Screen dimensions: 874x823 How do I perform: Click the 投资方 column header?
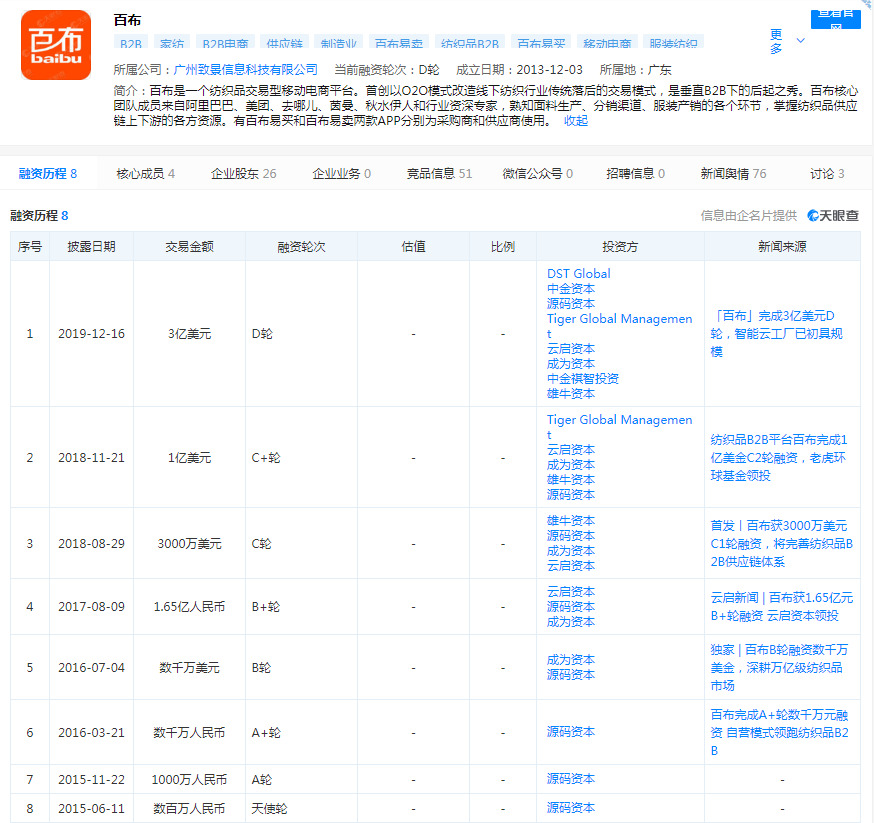(620, 247)
